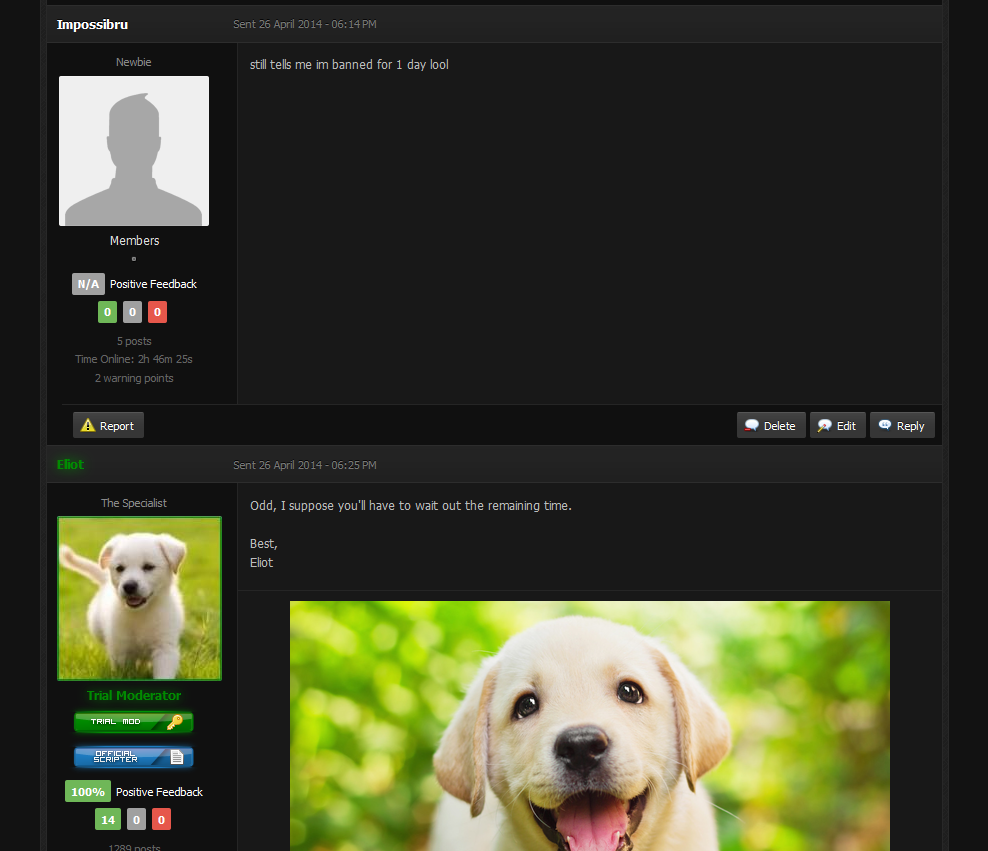This screenshot has width=988, height=851.
Task: Click the 'Trial Moderator' group label
Action: (x=134, y=695)
